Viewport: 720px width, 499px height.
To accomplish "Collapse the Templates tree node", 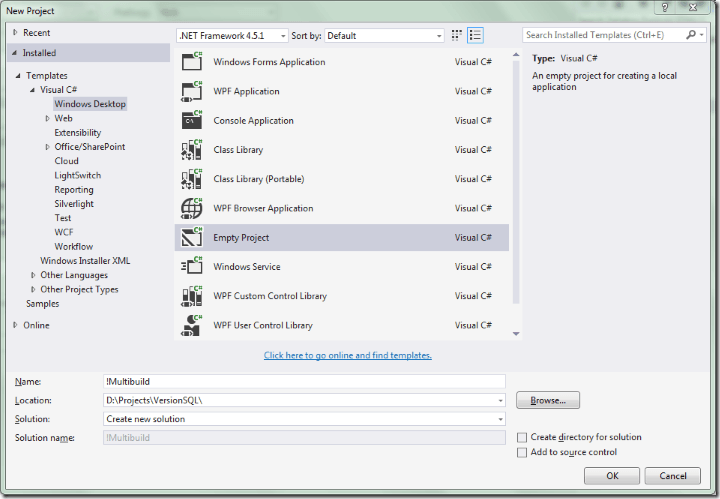I will 18,76.
